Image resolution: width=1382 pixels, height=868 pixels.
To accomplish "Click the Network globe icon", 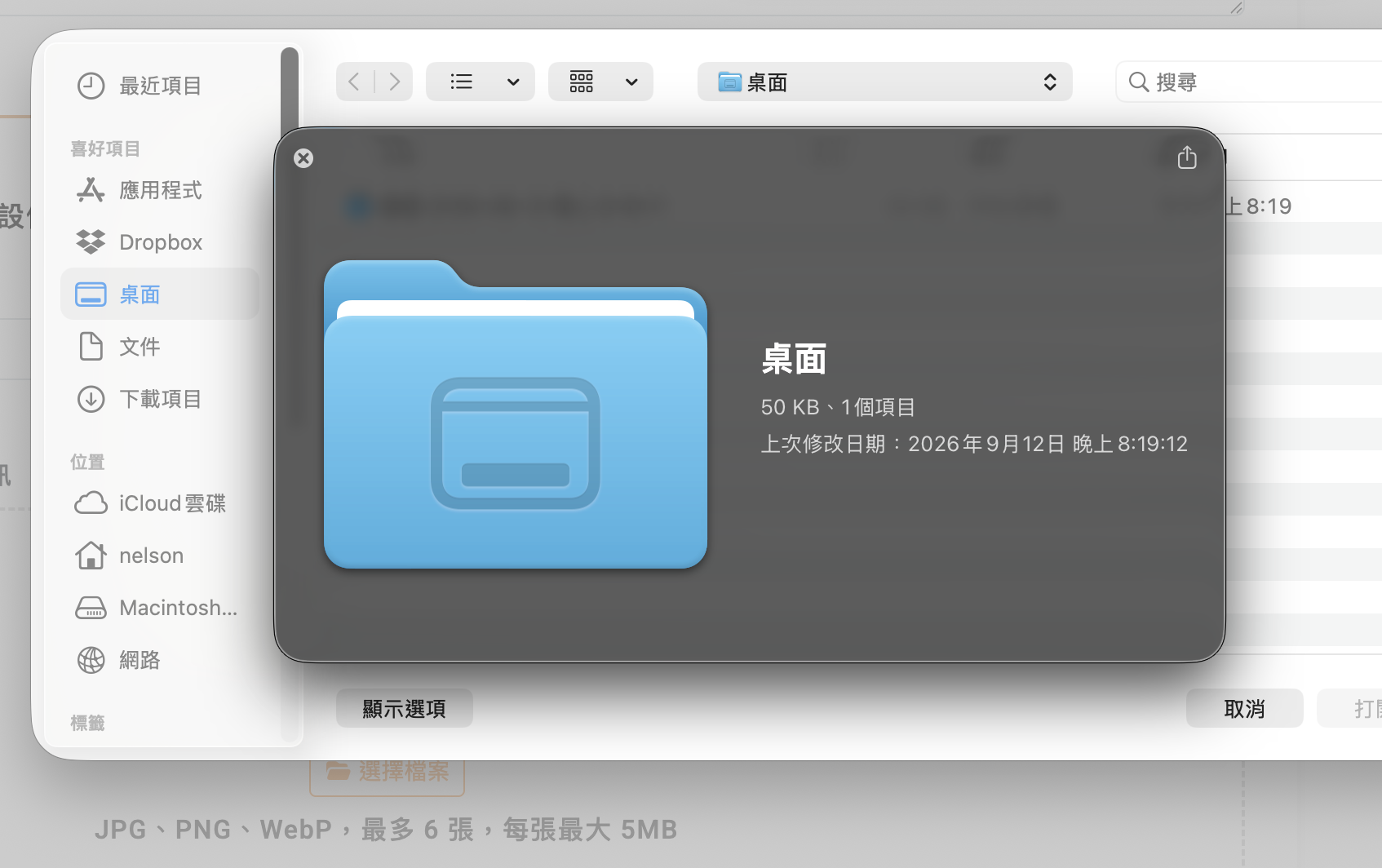I will click(91, 660).
